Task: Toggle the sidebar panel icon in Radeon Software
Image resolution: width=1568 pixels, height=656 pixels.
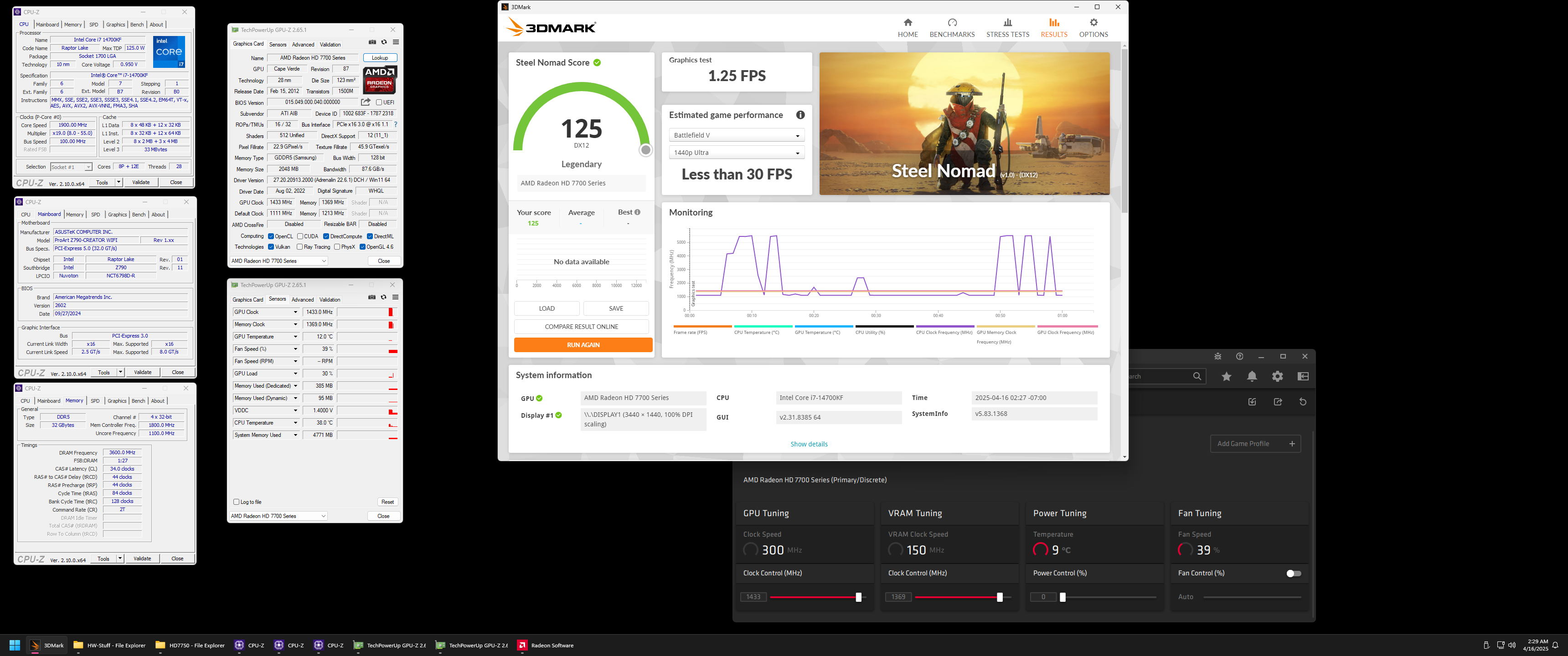Action: pyautogui.click(x=1303, y=377)
